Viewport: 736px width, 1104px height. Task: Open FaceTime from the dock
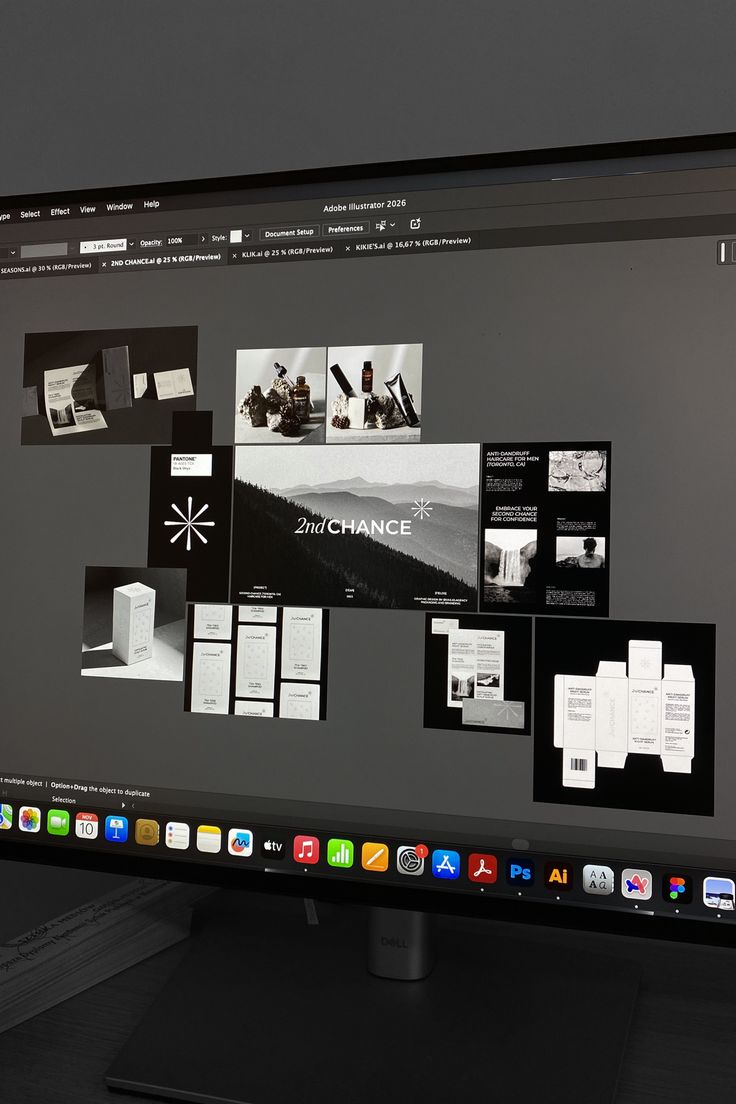pyautogui.click(x=58, y=822)
